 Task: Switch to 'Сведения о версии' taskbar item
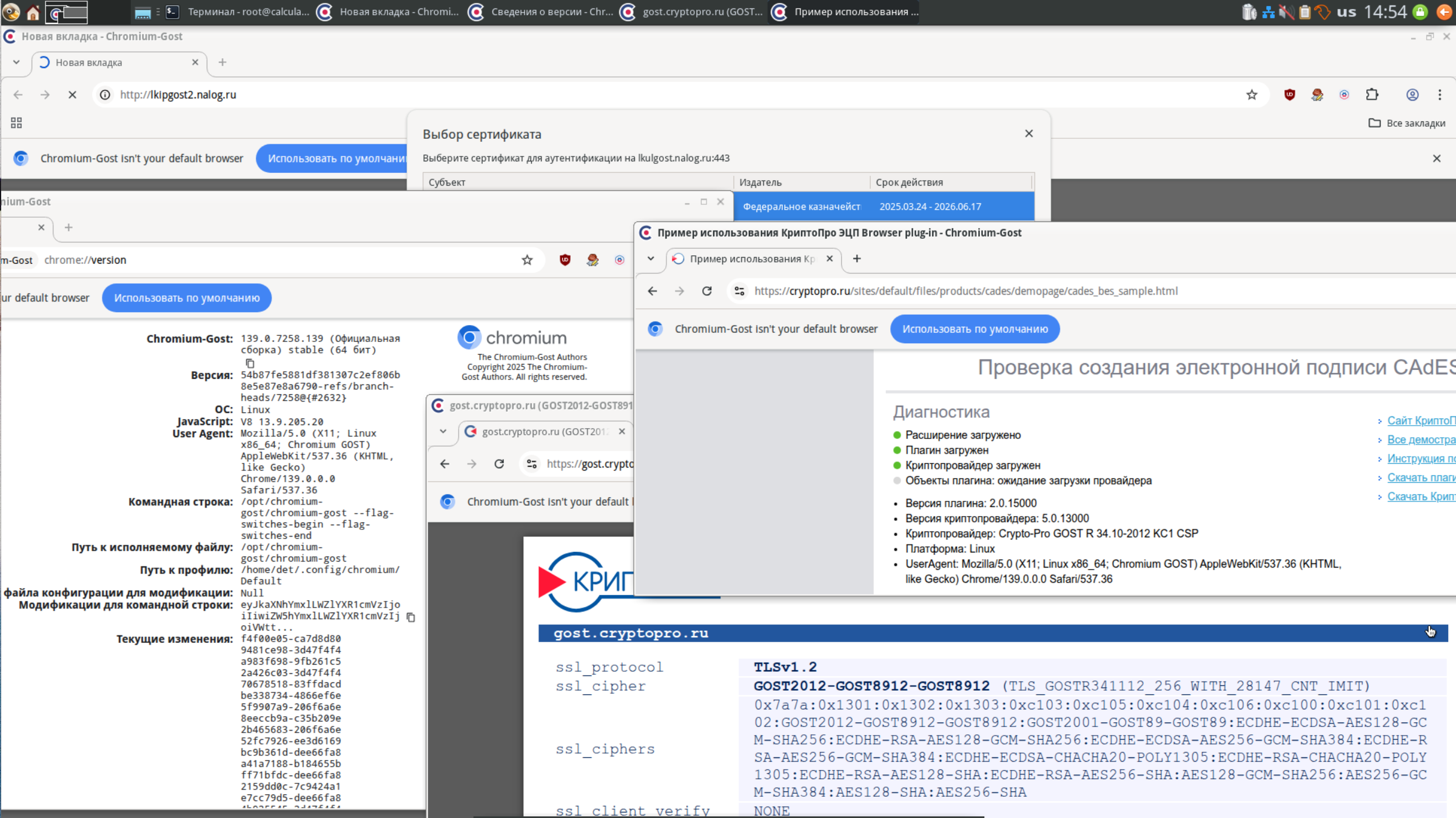coord(542,12)
